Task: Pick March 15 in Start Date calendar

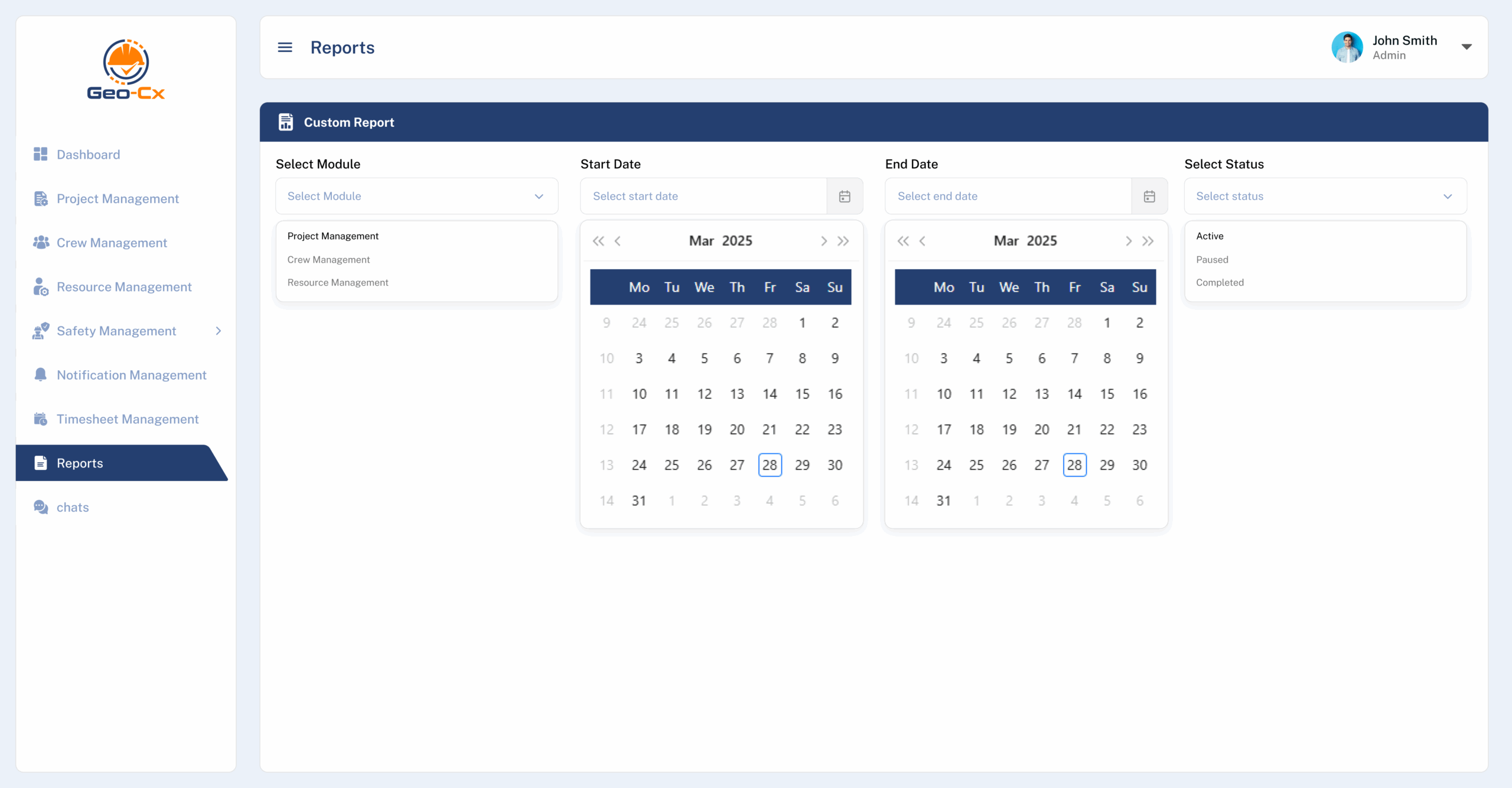Action: pyautogui.click(x=801, y=394)
